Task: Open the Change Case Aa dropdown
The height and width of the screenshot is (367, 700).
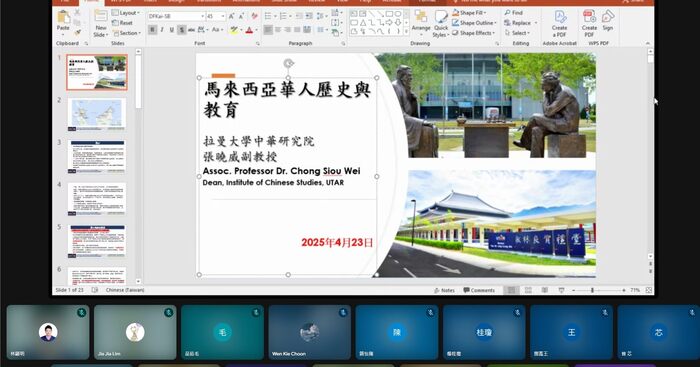Action: click(x=217, y=30)
